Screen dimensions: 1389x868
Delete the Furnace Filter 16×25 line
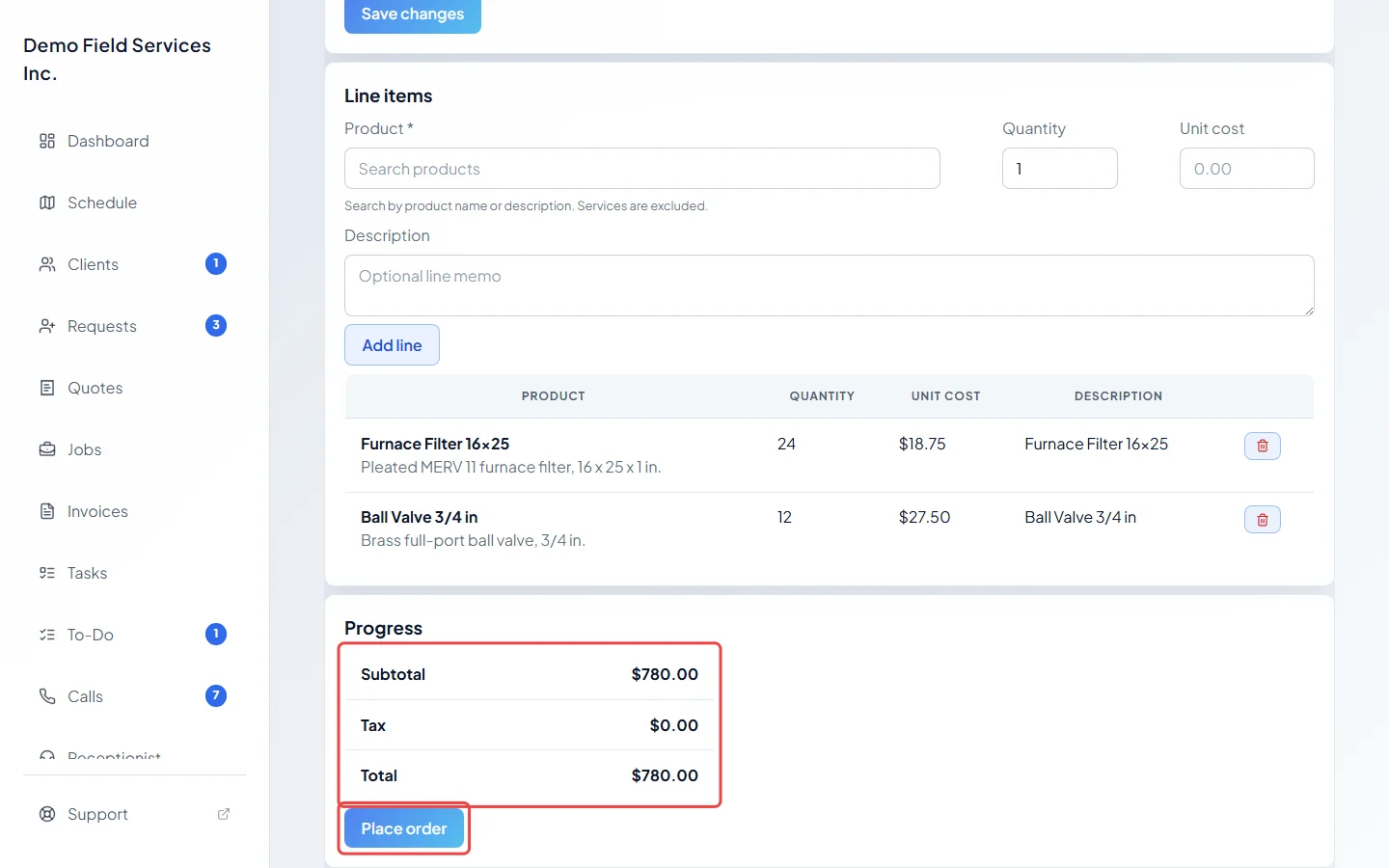point(1263,446)
